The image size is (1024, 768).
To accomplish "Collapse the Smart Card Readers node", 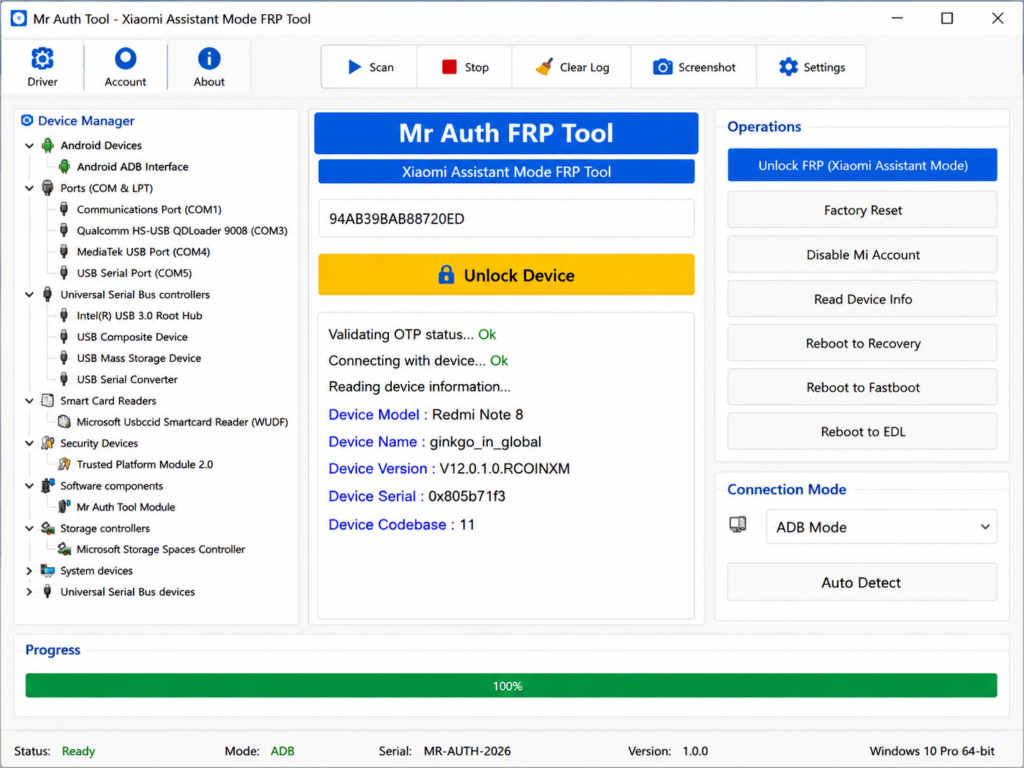I will [29, 401].
